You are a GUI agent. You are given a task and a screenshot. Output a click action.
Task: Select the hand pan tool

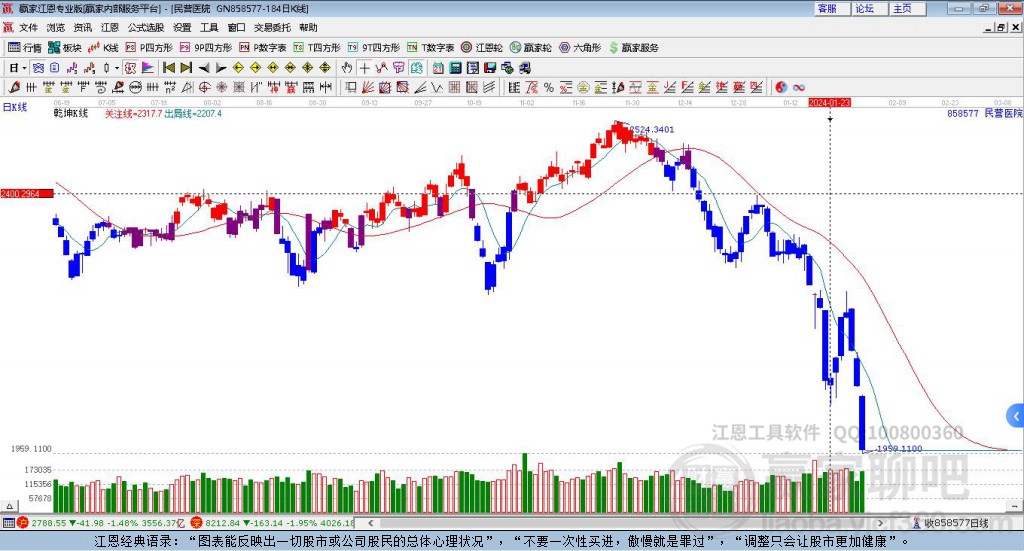pos(347,68)
